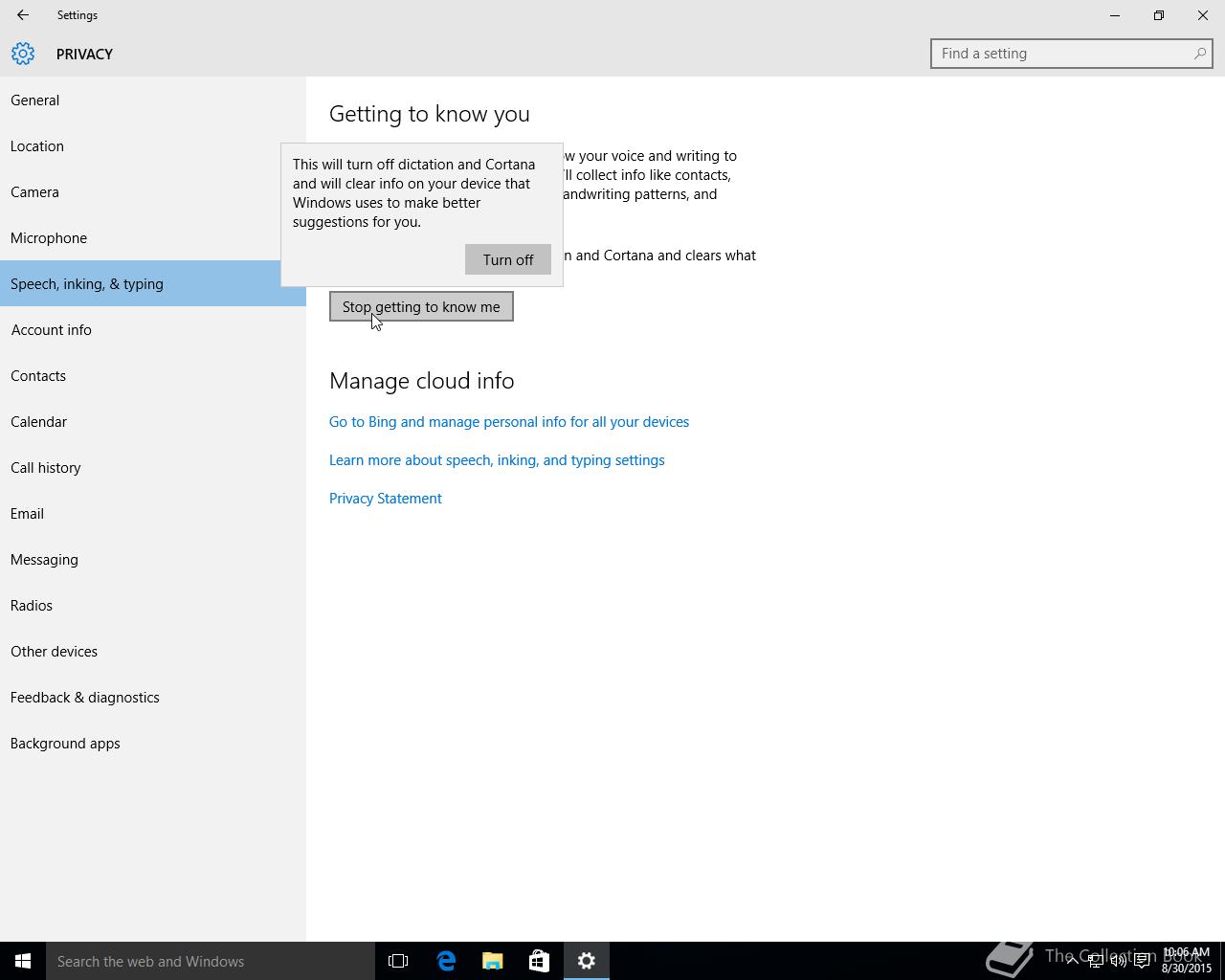Select the Other devices category
This screenshot has width=1225, height=980.
click(153, 651)
